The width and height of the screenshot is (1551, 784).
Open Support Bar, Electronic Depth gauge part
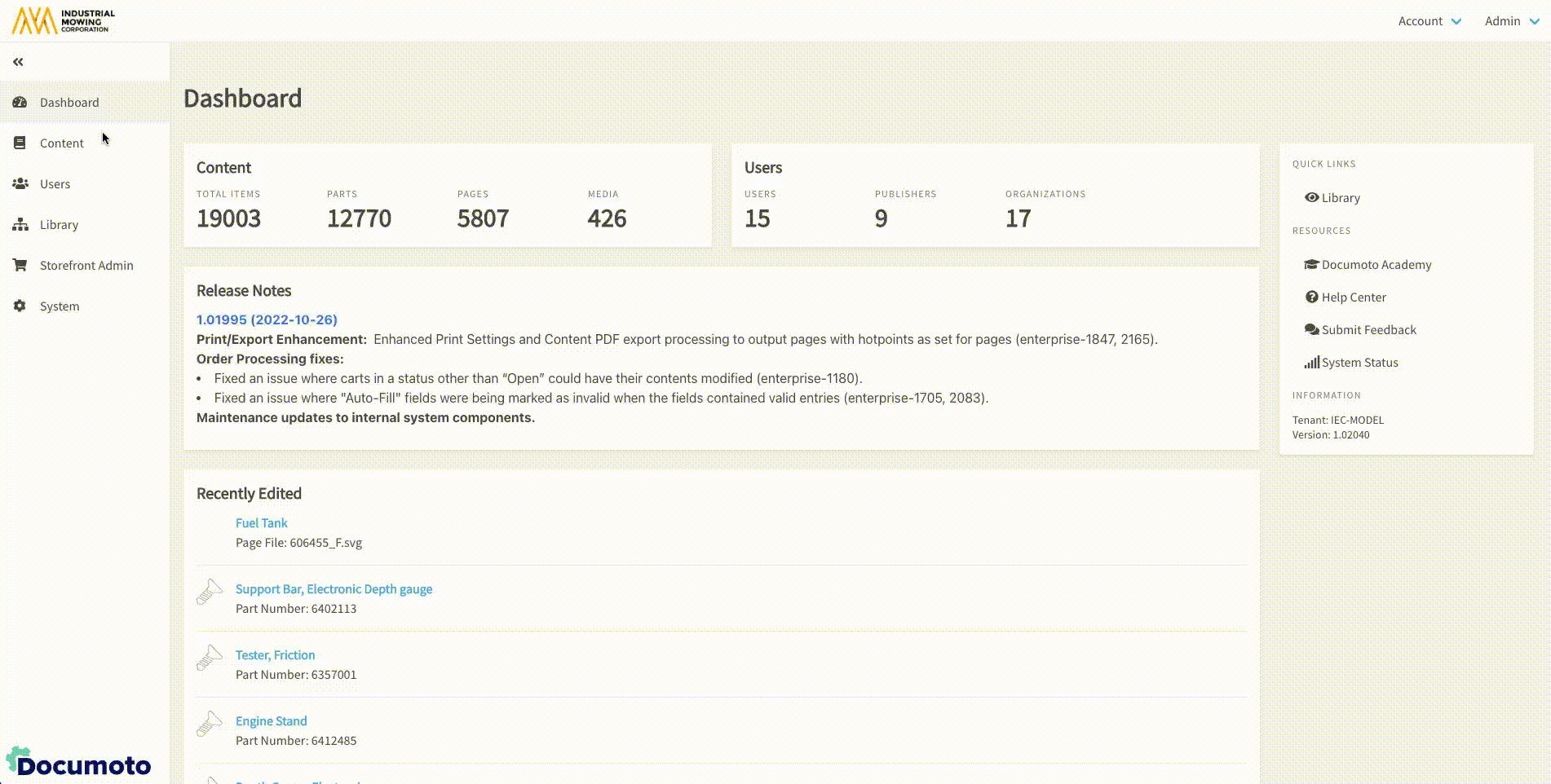[334, 589]
